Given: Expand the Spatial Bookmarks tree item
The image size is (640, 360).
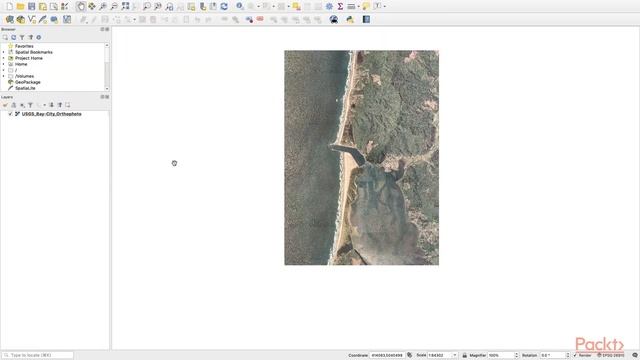Looking at the screenshot, I should 4,52.
